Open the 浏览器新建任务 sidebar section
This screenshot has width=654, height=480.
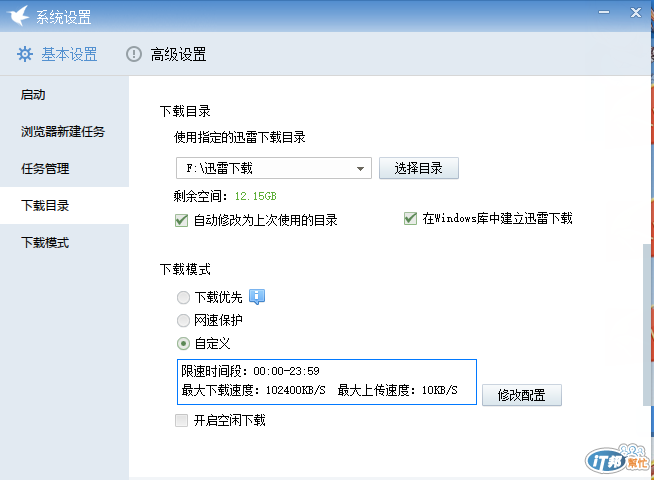[x=65, y=132]
